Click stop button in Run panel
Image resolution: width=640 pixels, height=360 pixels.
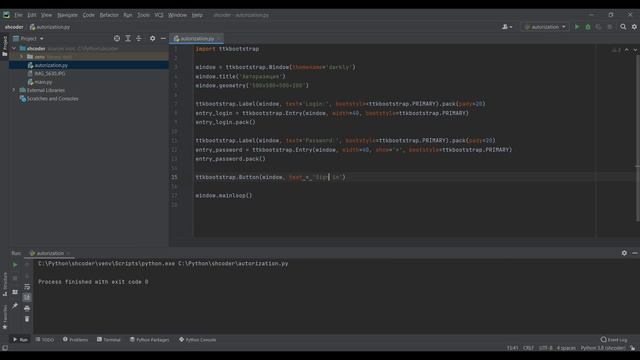[15, 278]
